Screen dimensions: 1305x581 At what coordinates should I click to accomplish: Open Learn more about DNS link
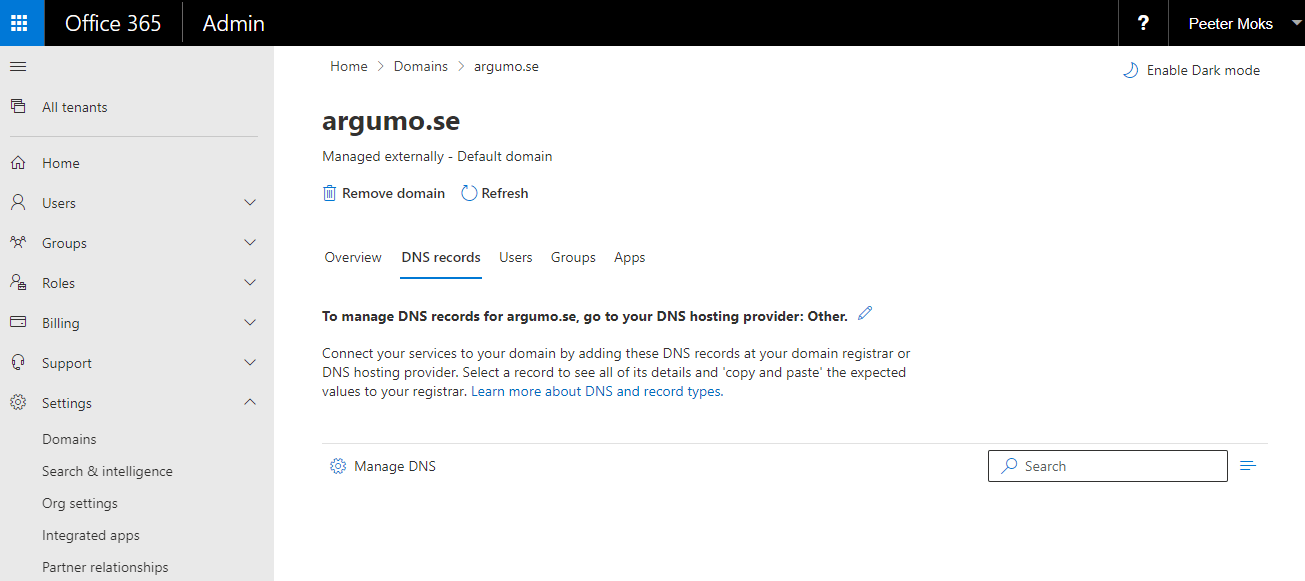coord(597,392)
